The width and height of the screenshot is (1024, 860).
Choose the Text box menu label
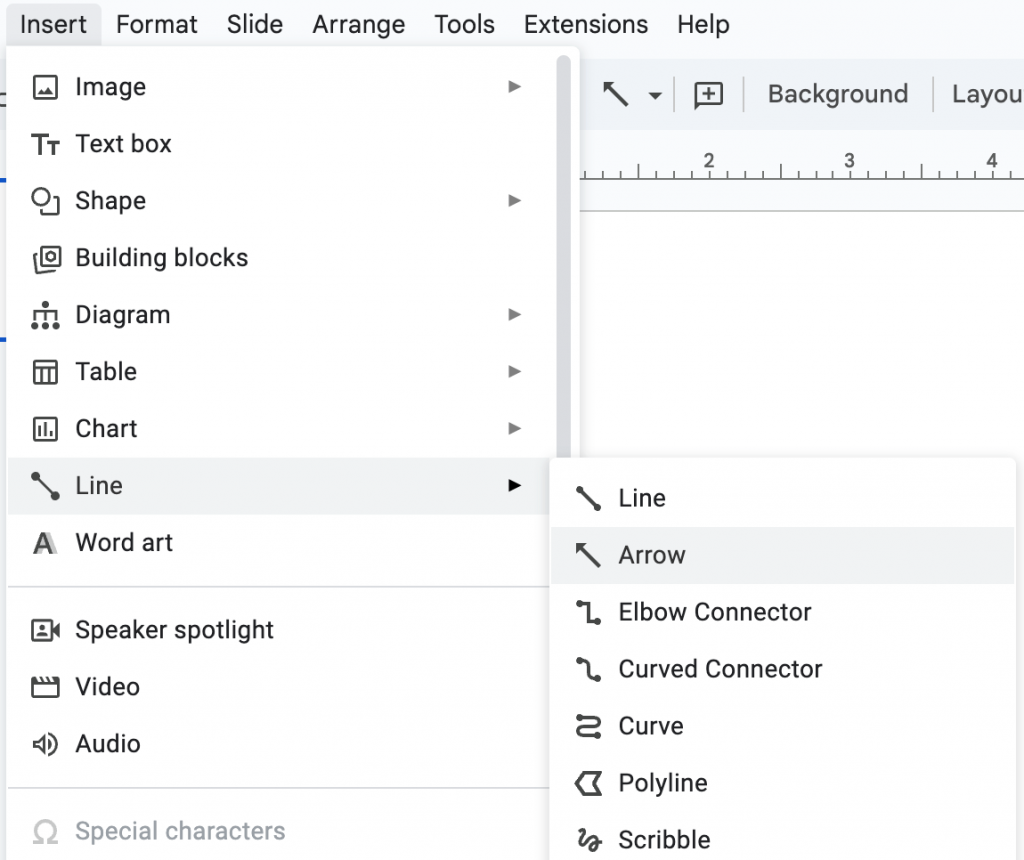123,144
